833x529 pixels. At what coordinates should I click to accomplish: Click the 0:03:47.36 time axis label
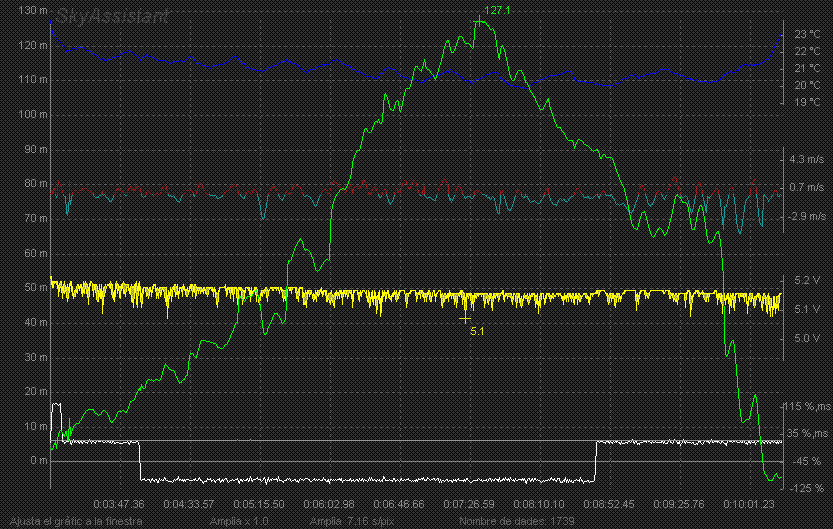(x=119, y=504)
